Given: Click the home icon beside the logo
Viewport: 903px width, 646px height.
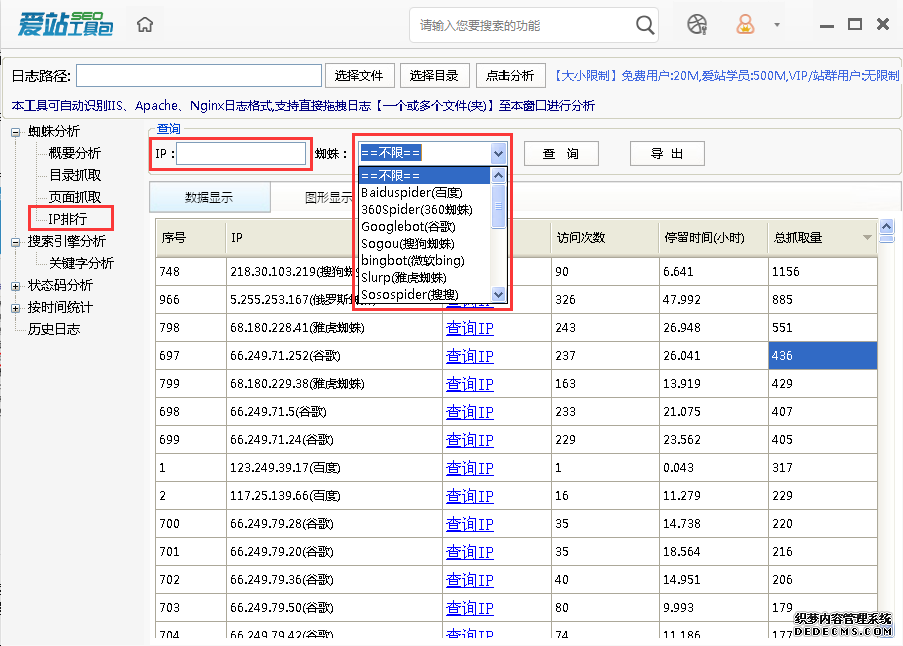Looking at the screenshot, I should pyautogui.click(x=145, y=25).
